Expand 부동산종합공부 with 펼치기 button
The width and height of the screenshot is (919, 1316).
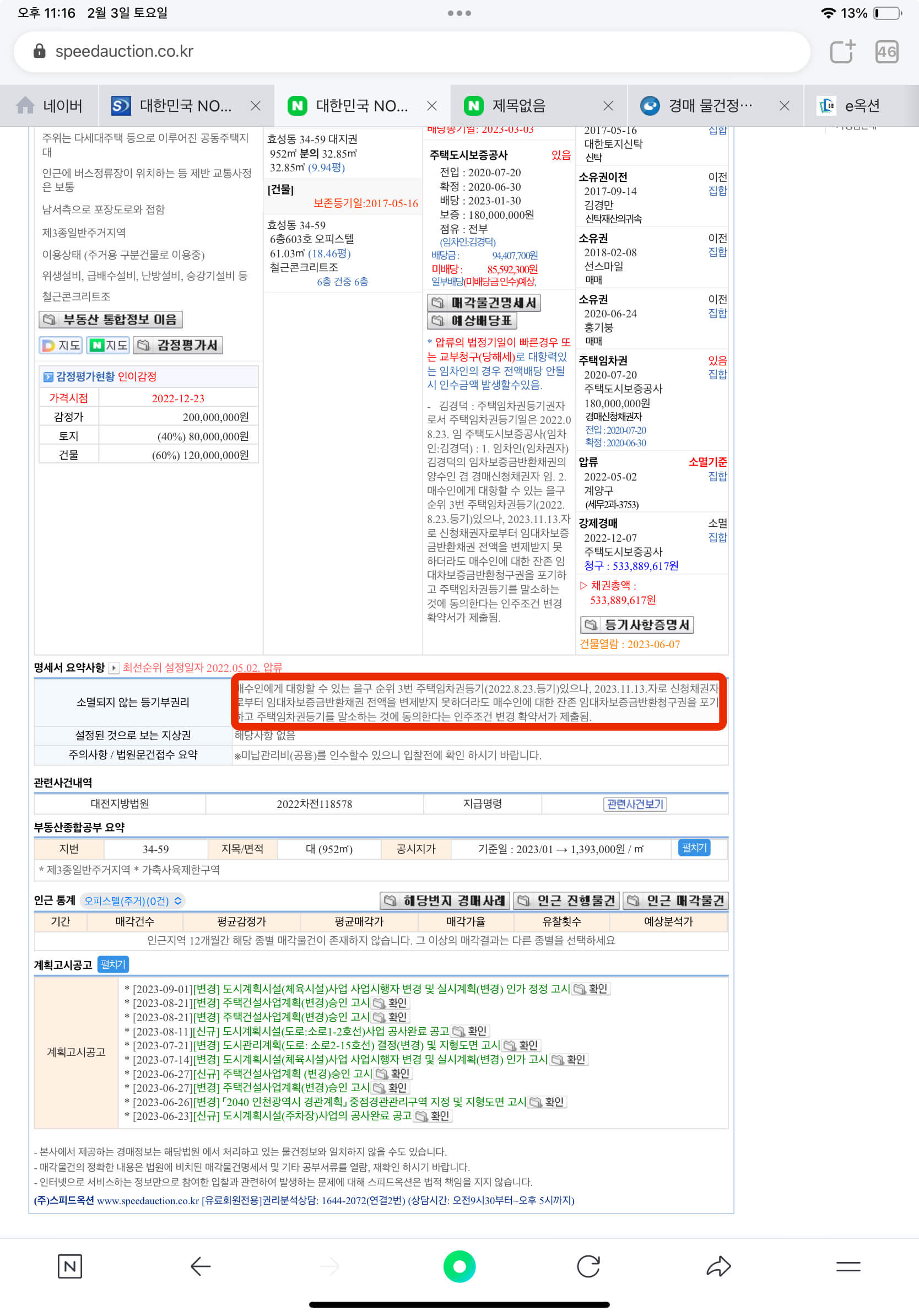(694, 848)
